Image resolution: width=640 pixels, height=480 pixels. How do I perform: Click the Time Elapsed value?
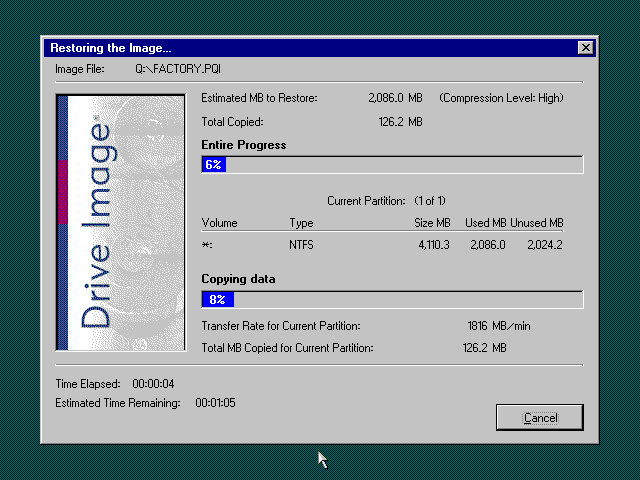point(156,384)
